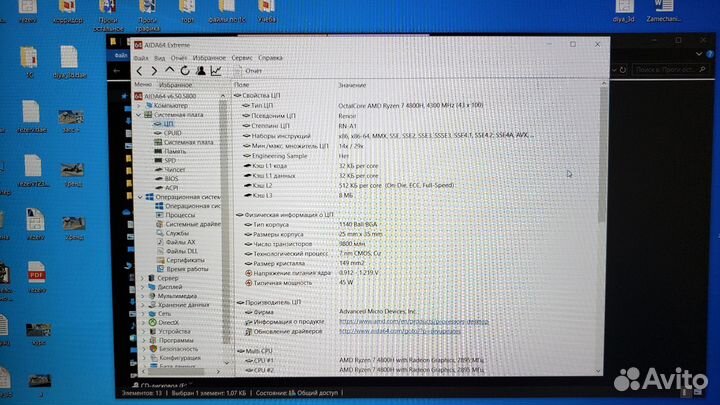The image size is (720, 405).
Task: Open the Вид menu
Action: coord(159,58)
